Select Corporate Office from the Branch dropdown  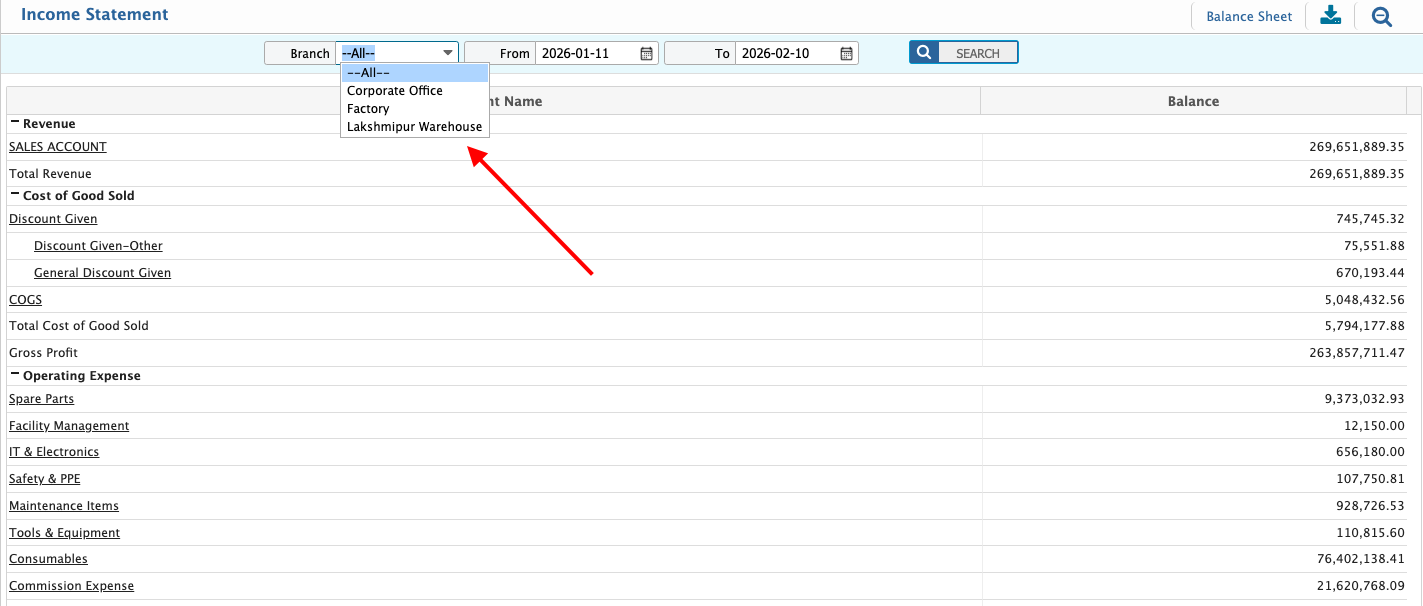(394, 90)
